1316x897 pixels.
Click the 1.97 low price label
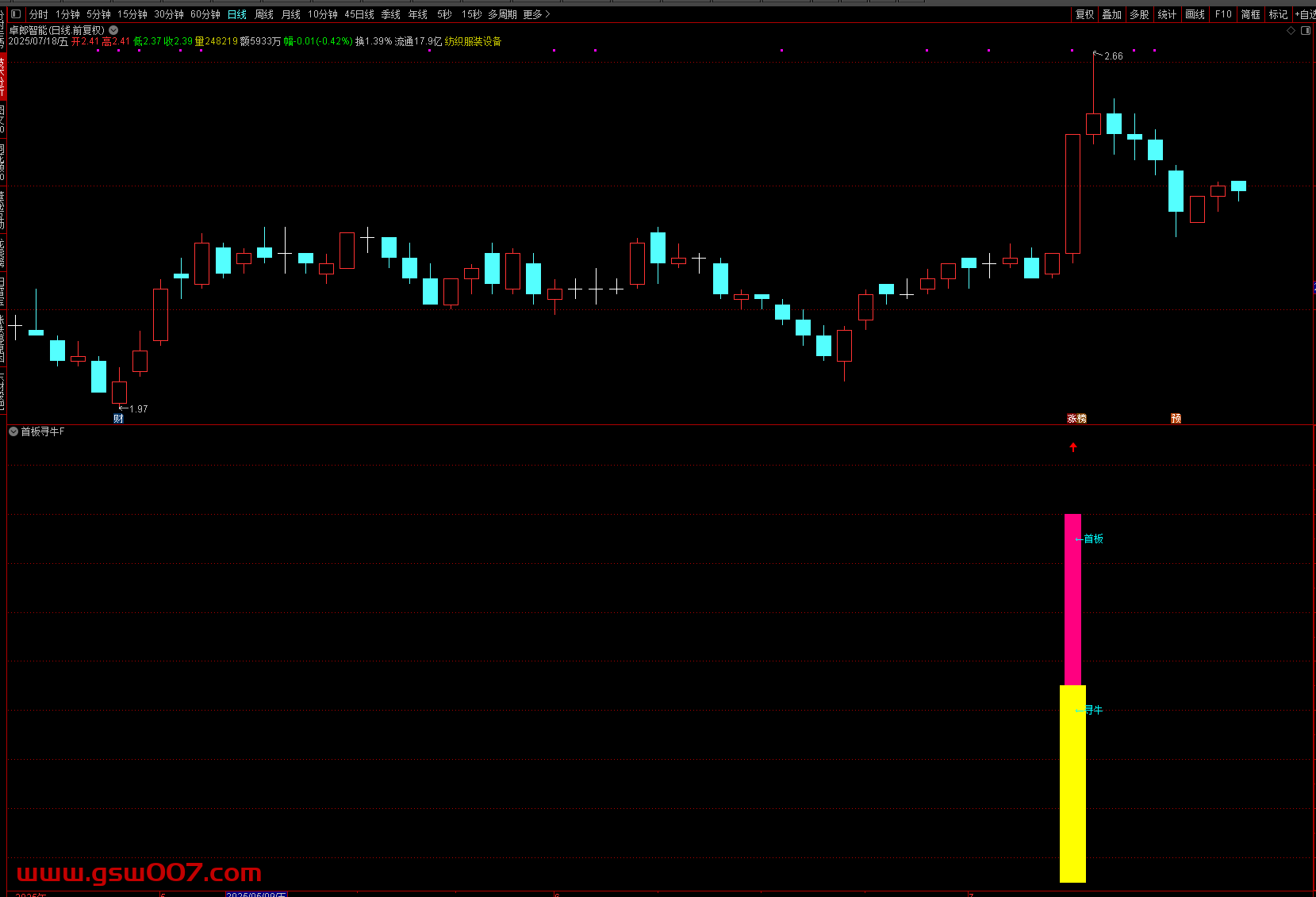[x=139, y=409]
